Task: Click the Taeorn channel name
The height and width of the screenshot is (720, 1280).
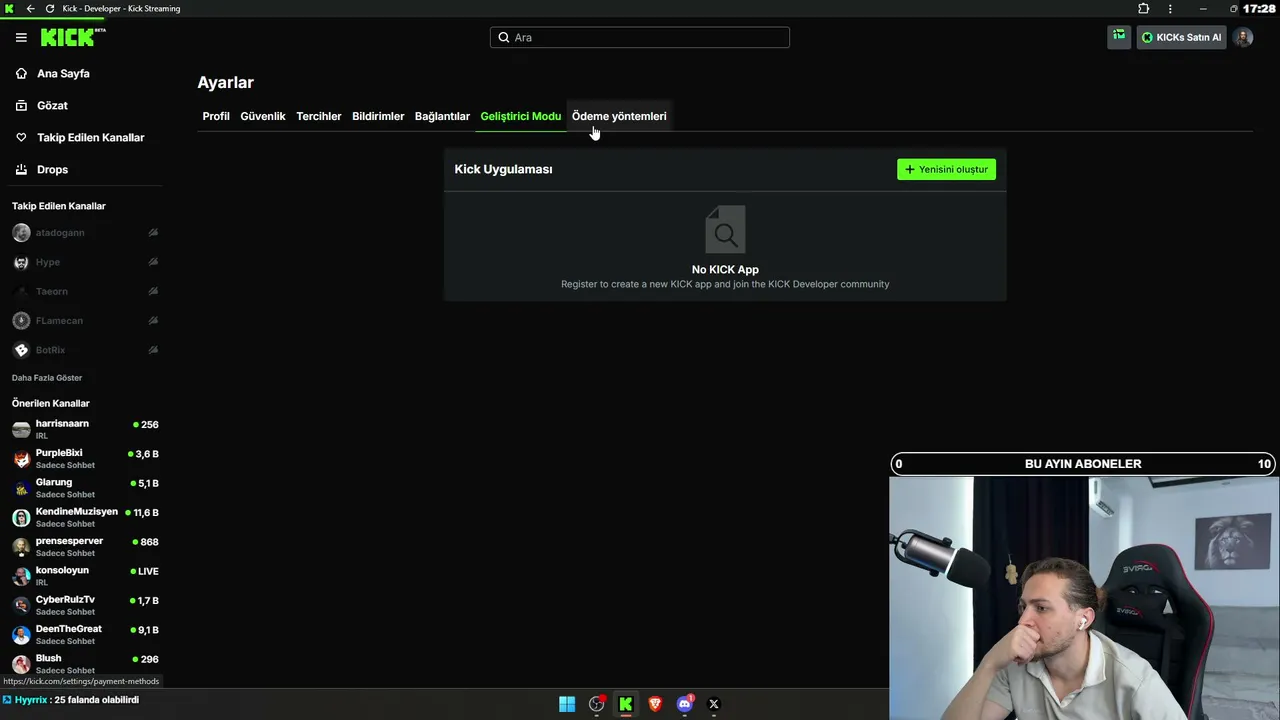Action: point(52,291)
